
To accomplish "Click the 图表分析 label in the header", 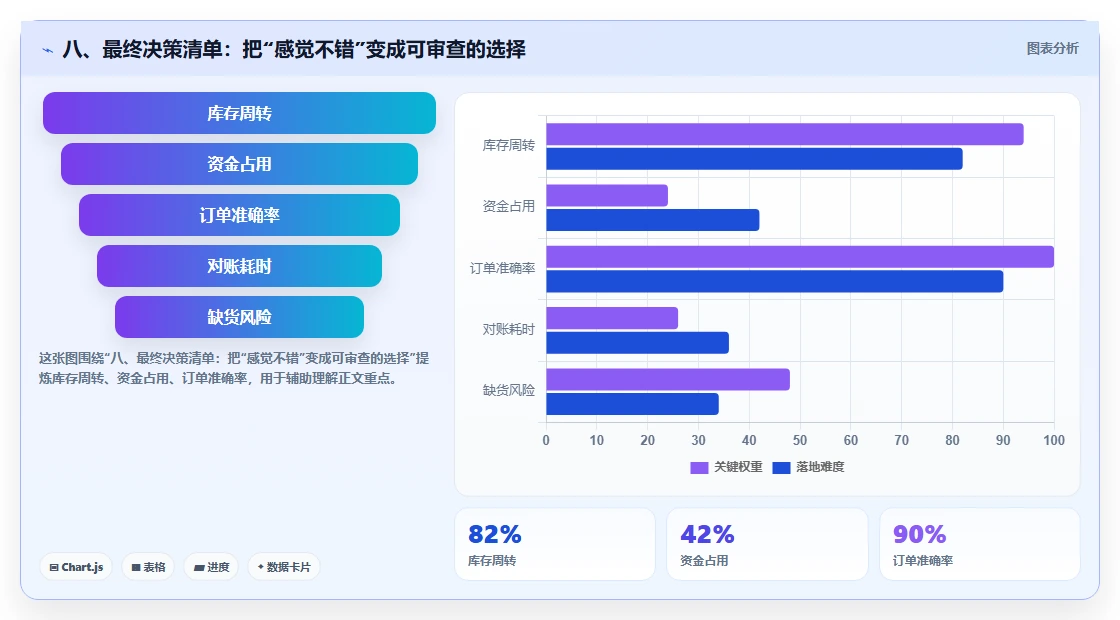I will coord(1052,49).
